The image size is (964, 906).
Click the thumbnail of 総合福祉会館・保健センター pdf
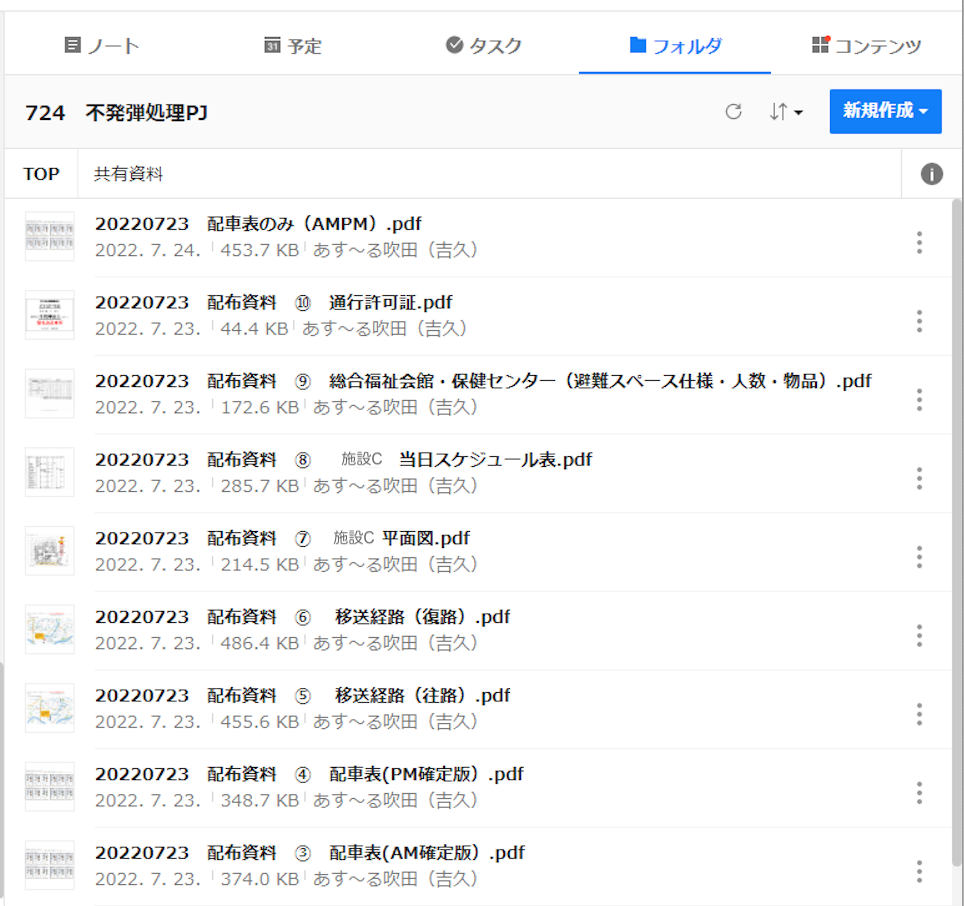coord(49,393)
